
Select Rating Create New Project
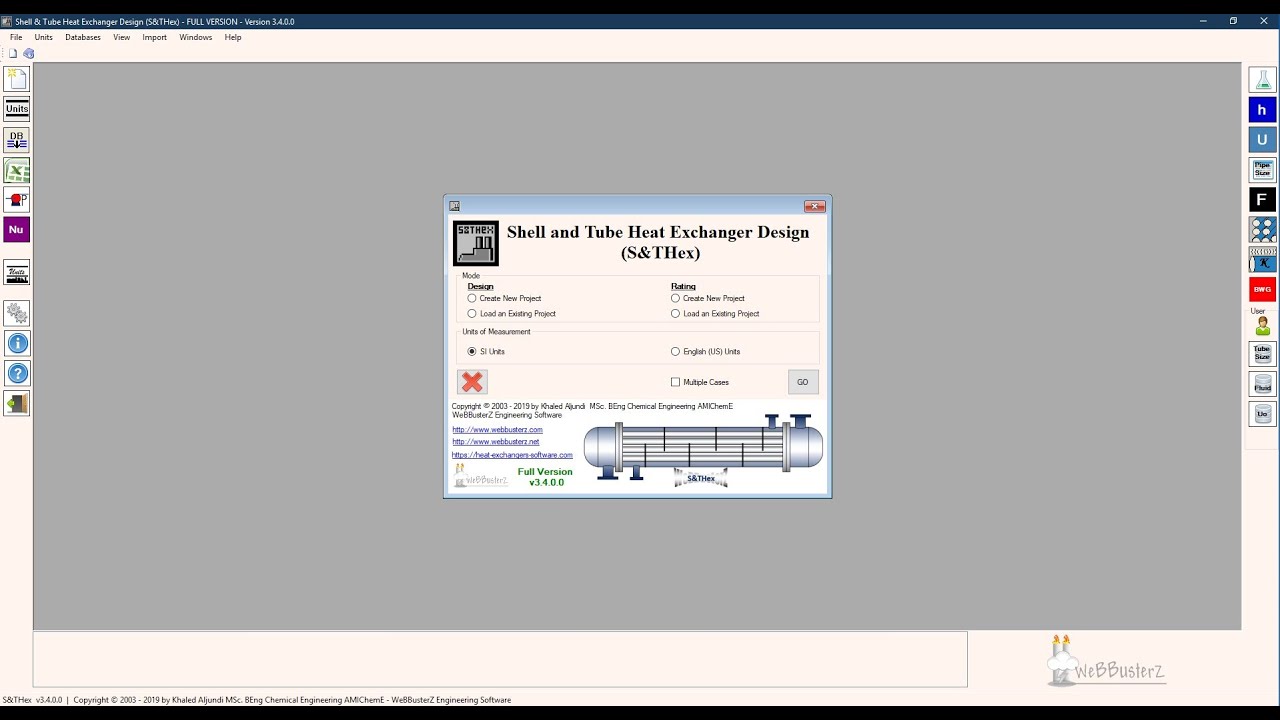[x=708, y=298]
